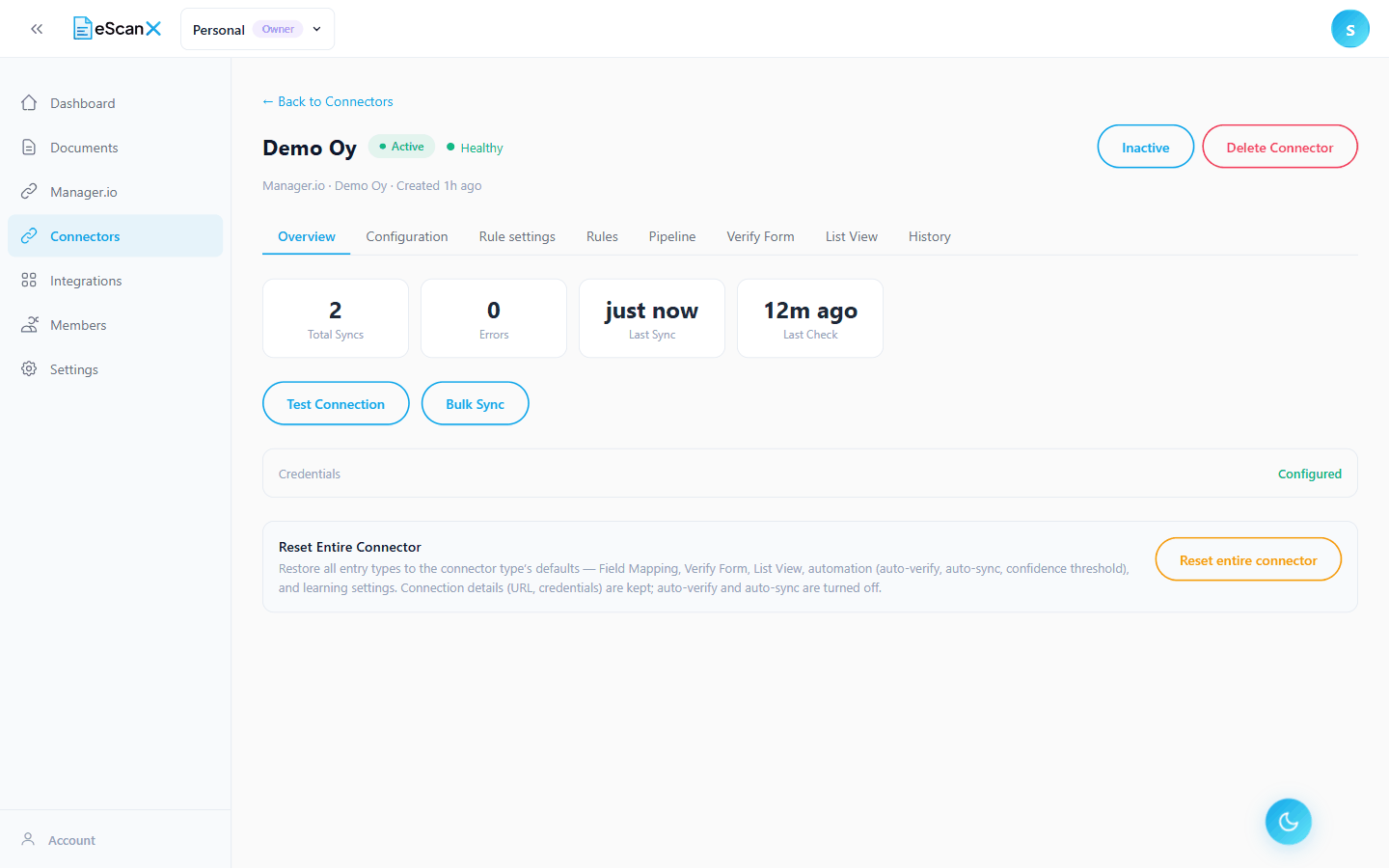Go to the Rules tab
1389x868 pixels.
pos(602,236)
